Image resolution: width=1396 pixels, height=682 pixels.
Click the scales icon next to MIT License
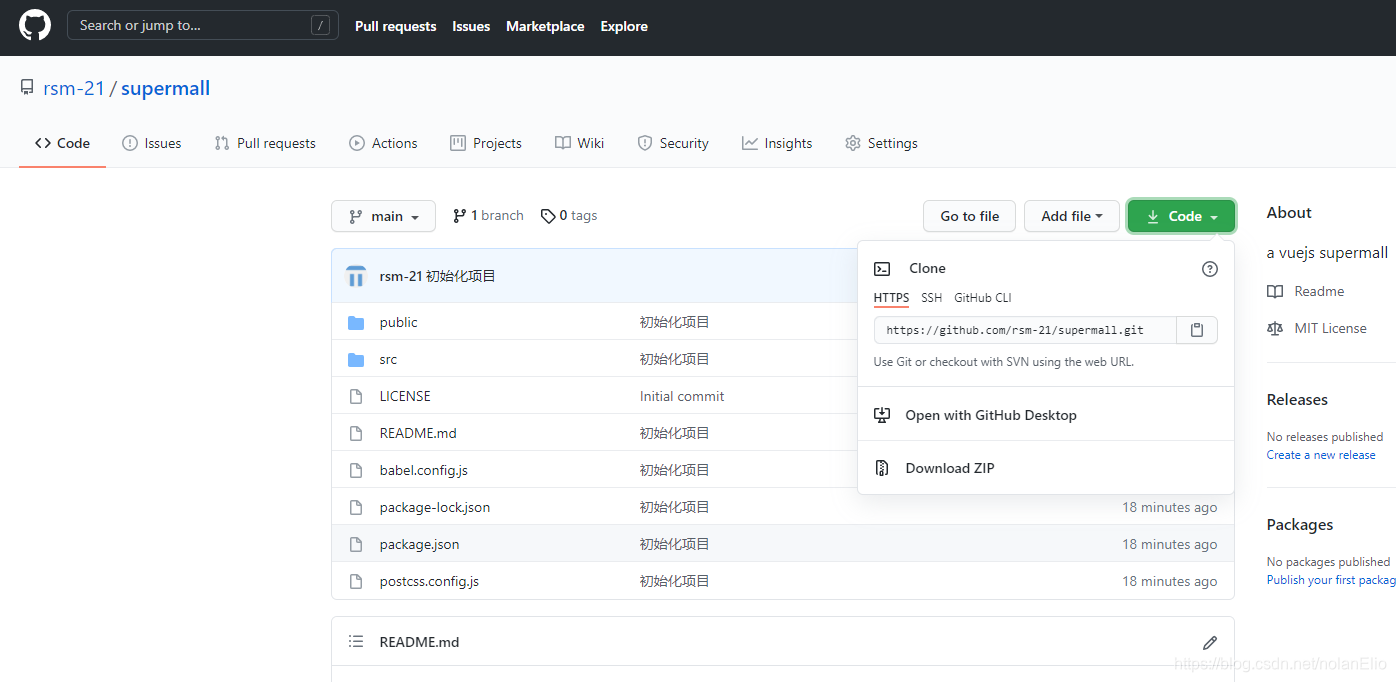[x=1275, y=328]
